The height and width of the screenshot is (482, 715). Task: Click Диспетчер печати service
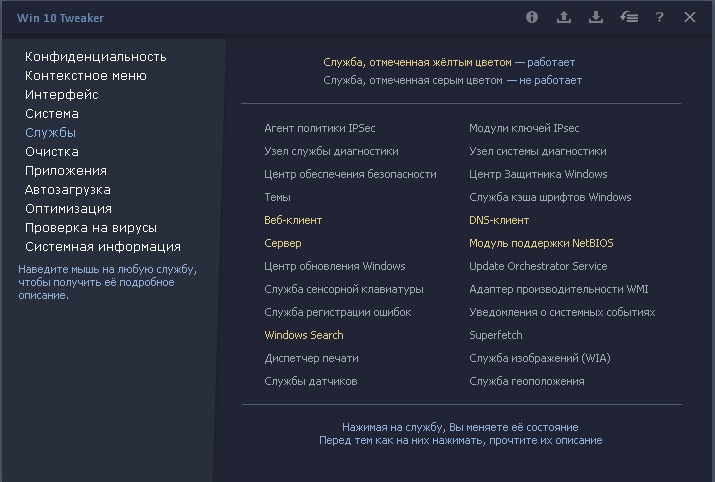[x=311, y=358]
